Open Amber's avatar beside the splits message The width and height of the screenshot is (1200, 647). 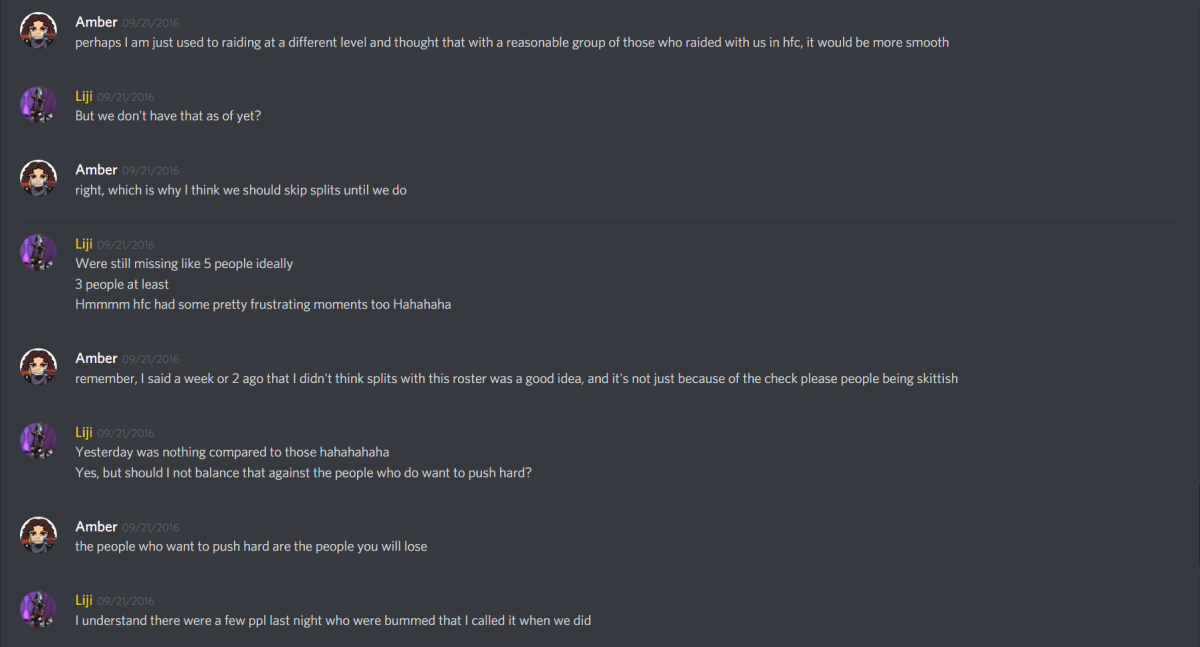(x=38, y=177)
